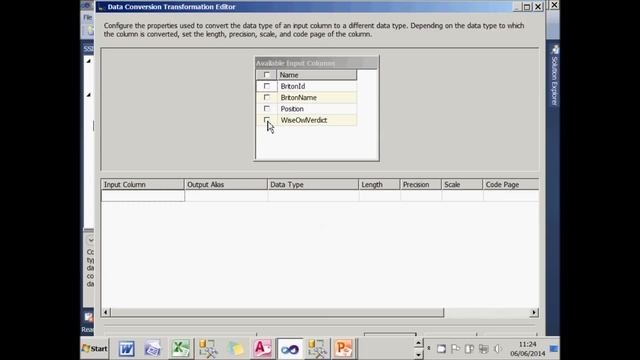Click the Code Page column header
Image resolution: width=640 pixels, height=360 pixels.
(x=511, y=184)
